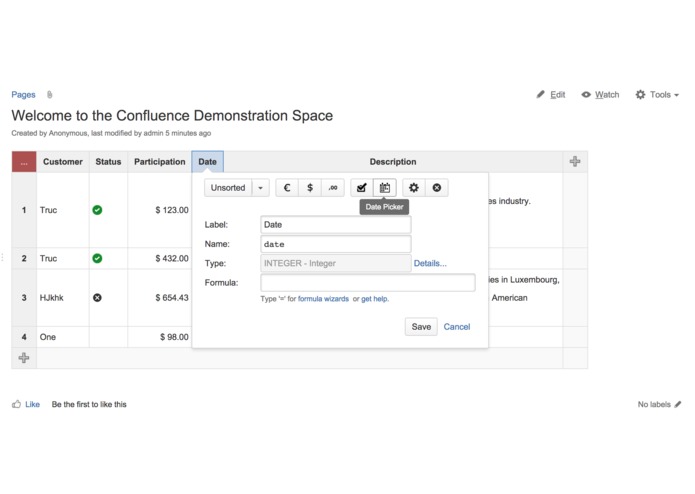This screenshot has height=494, width=695.
Task: Click the delete column X icon
Action: (437, 188)
